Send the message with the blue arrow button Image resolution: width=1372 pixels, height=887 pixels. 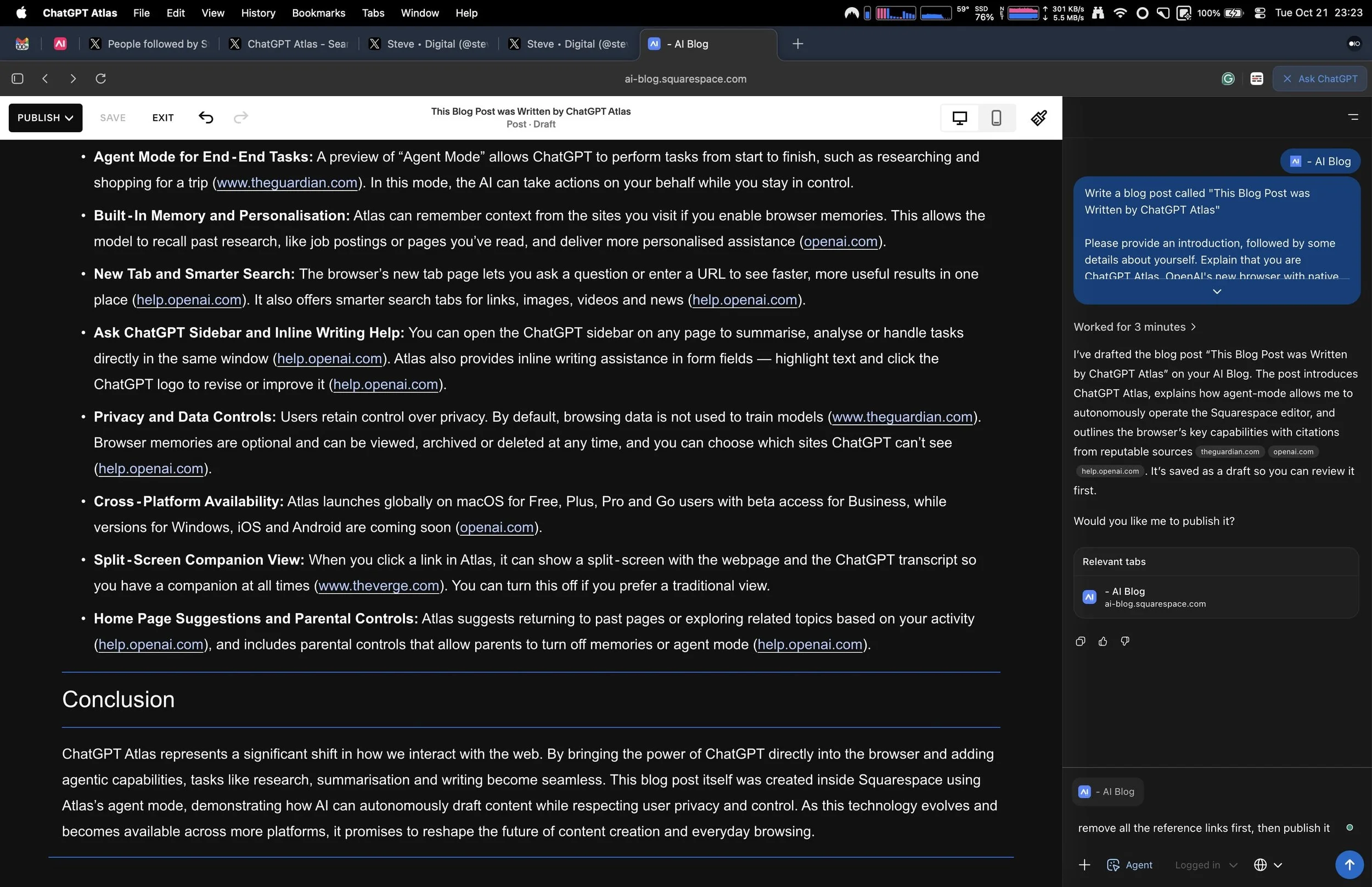pos(1349,864)
